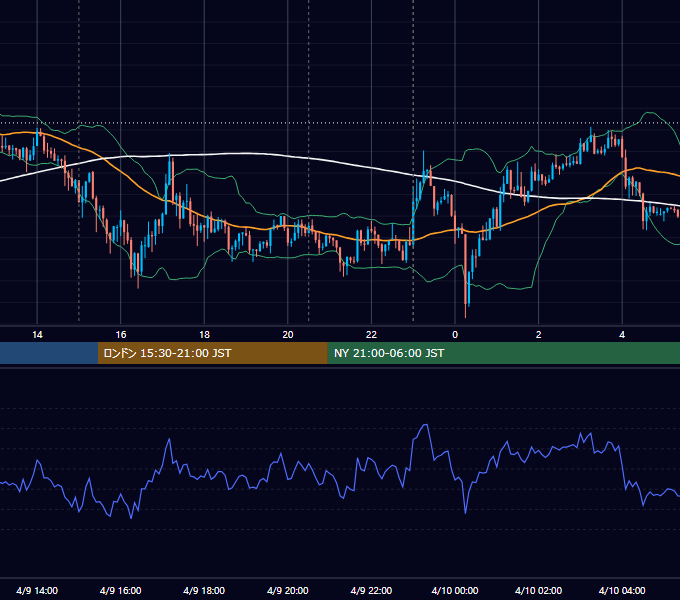The height and width of the screenshot is (600, 680).
Task: Click the 4/9 22:00 timestamp label
Action: 371,590
